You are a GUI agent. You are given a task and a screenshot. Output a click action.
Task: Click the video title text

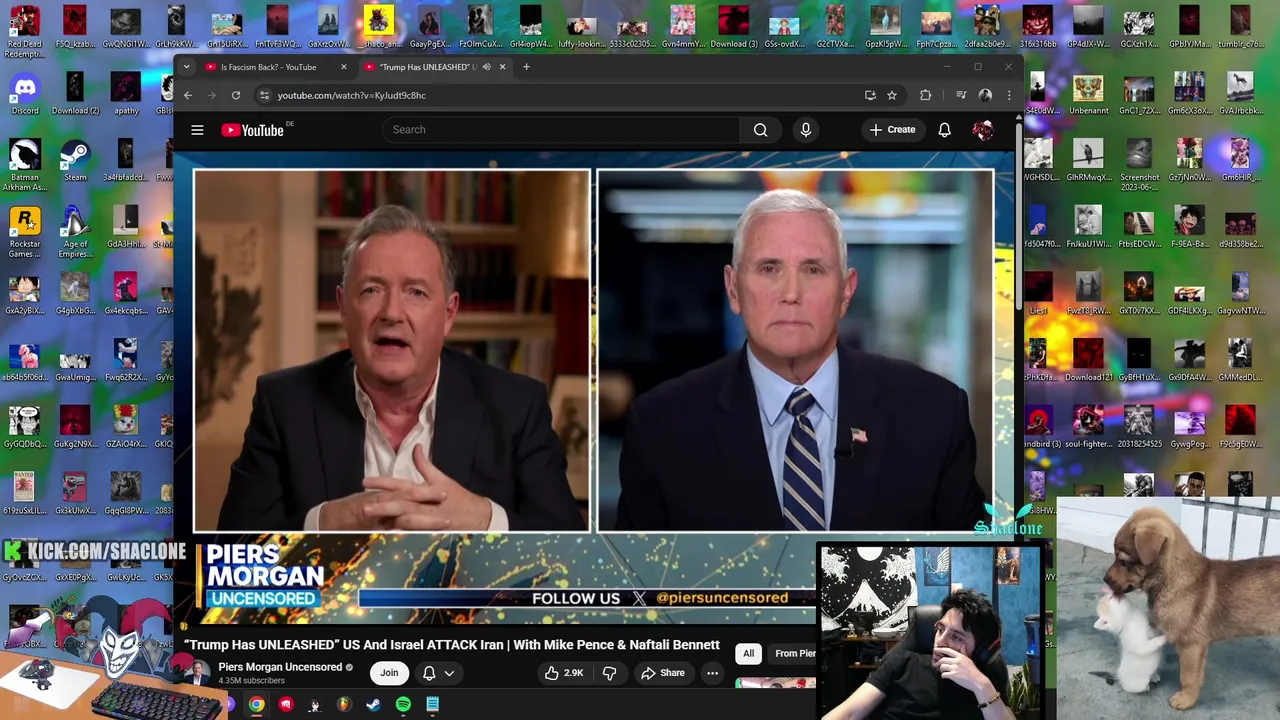point(451,645)
